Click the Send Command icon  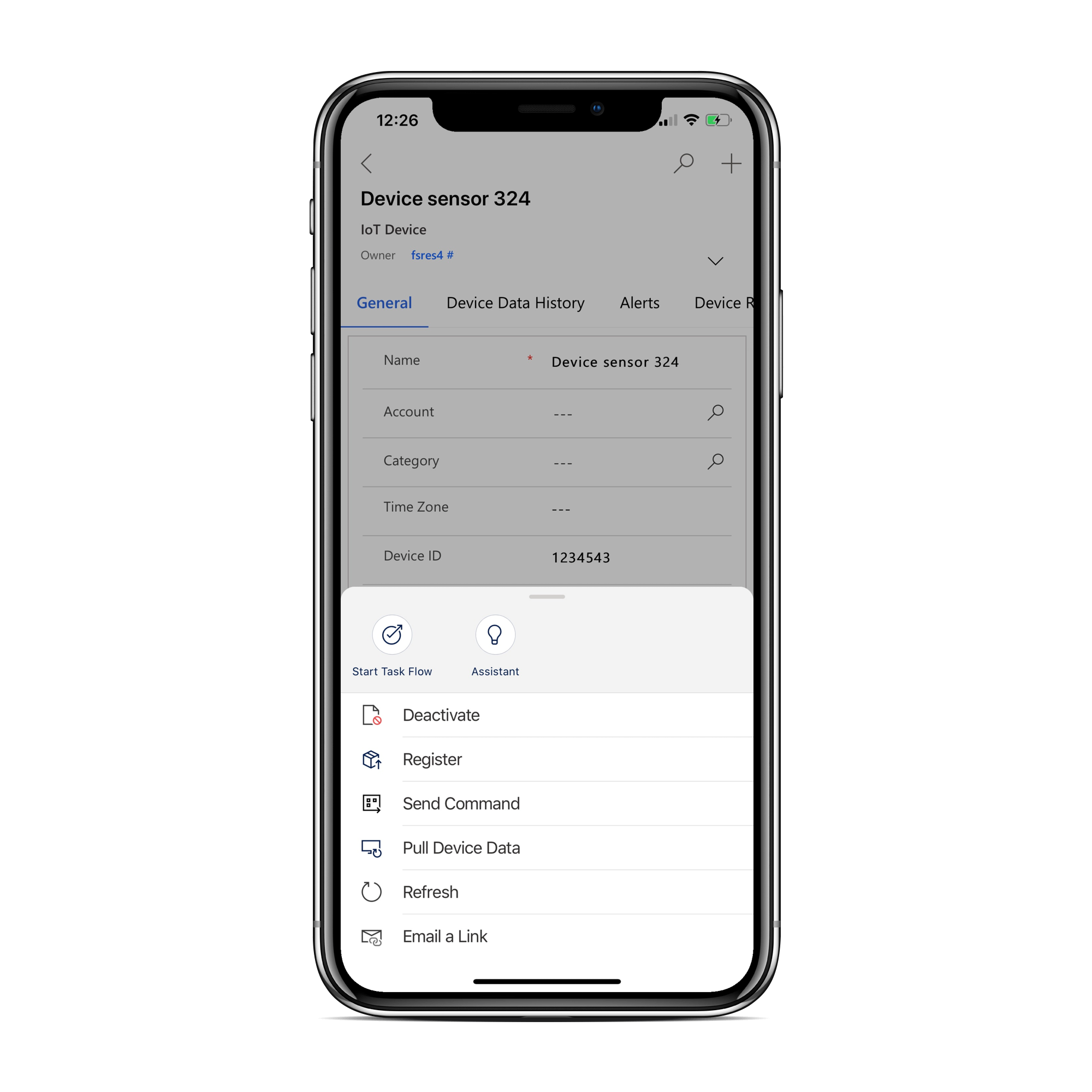(371, 803)
